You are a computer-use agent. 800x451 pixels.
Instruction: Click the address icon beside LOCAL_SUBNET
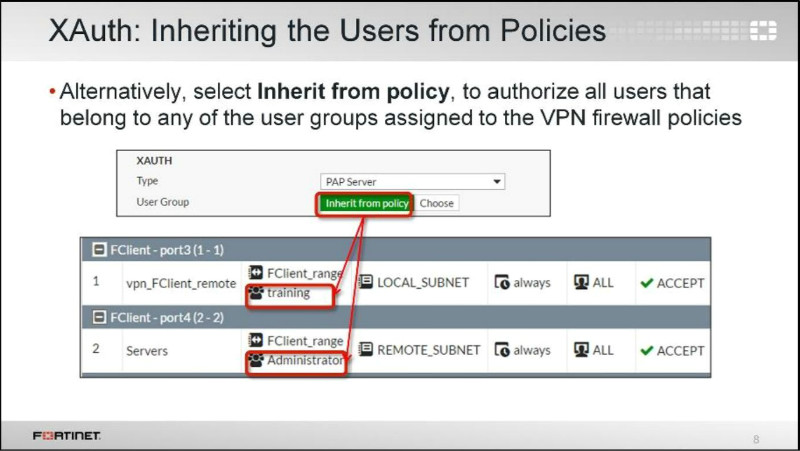365,282
